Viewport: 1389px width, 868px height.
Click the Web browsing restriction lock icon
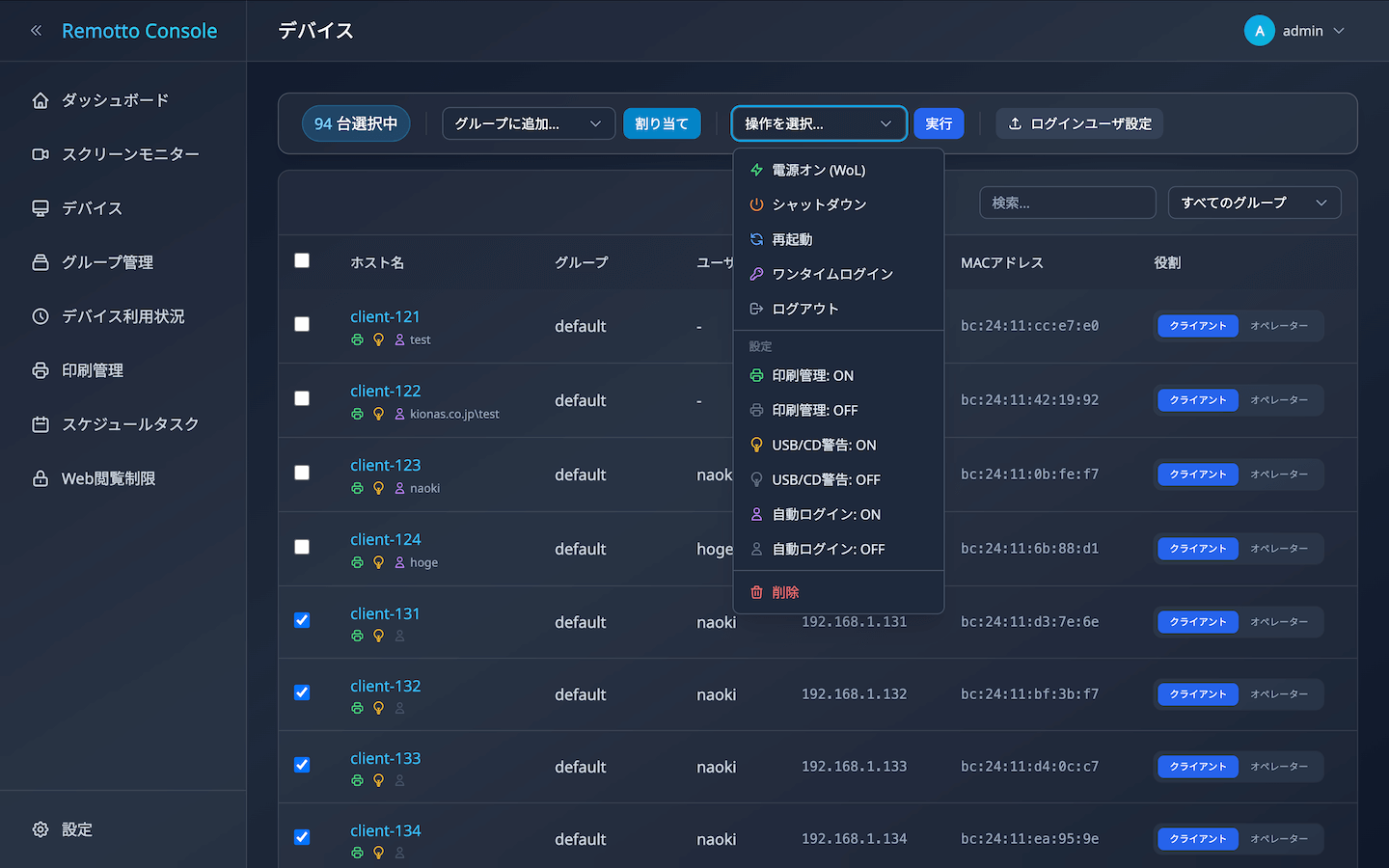click(41, 478)
